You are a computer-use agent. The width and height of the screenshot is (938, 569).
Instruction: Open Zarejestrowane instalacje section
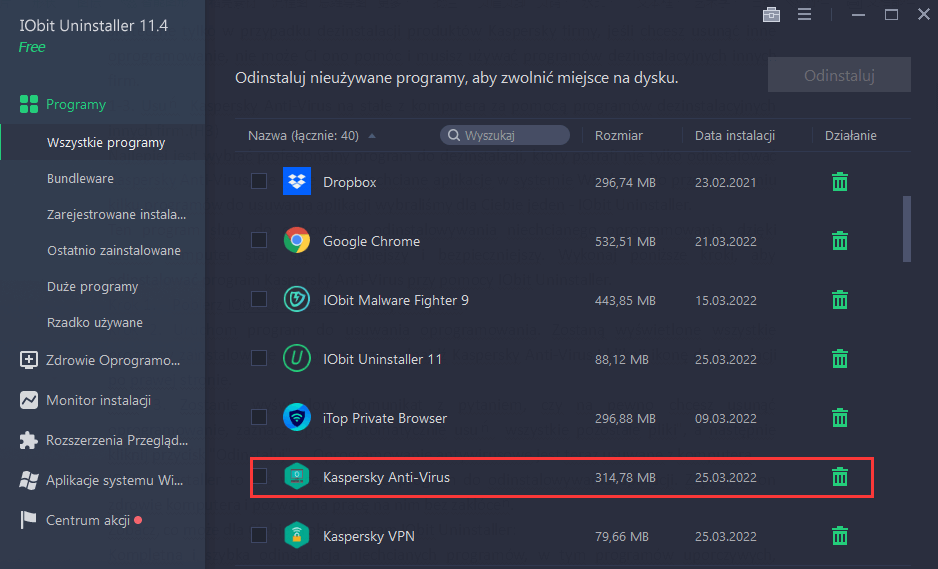pos(116,214)
